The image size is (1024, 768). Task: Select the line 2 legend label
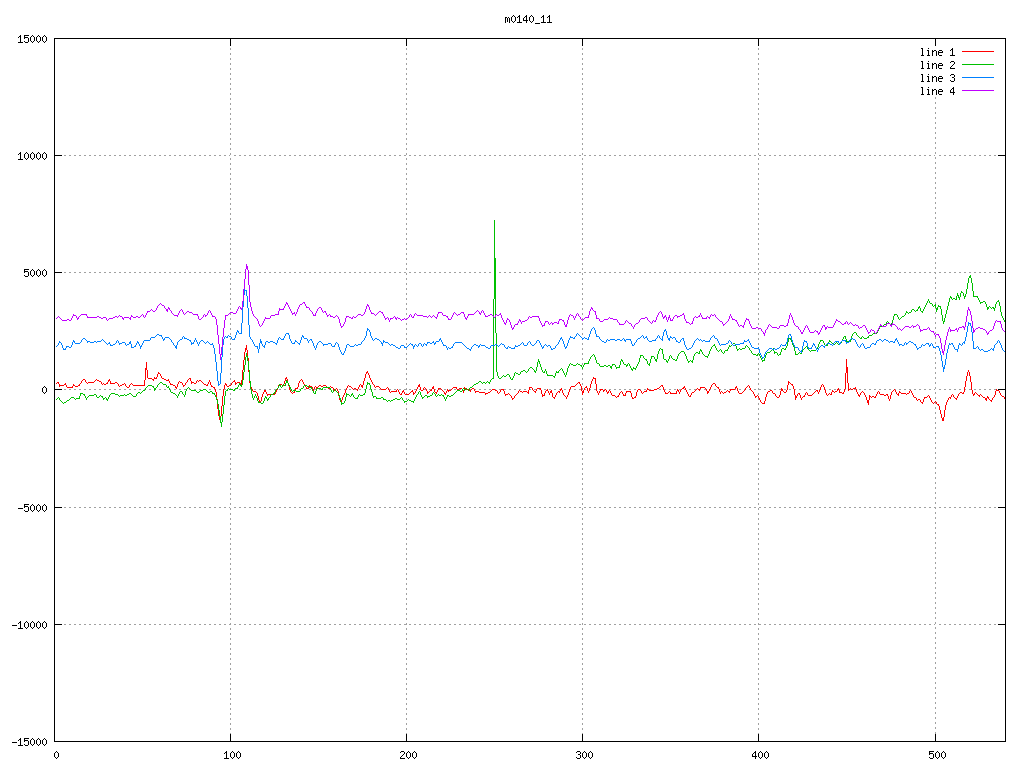(937, 65)
